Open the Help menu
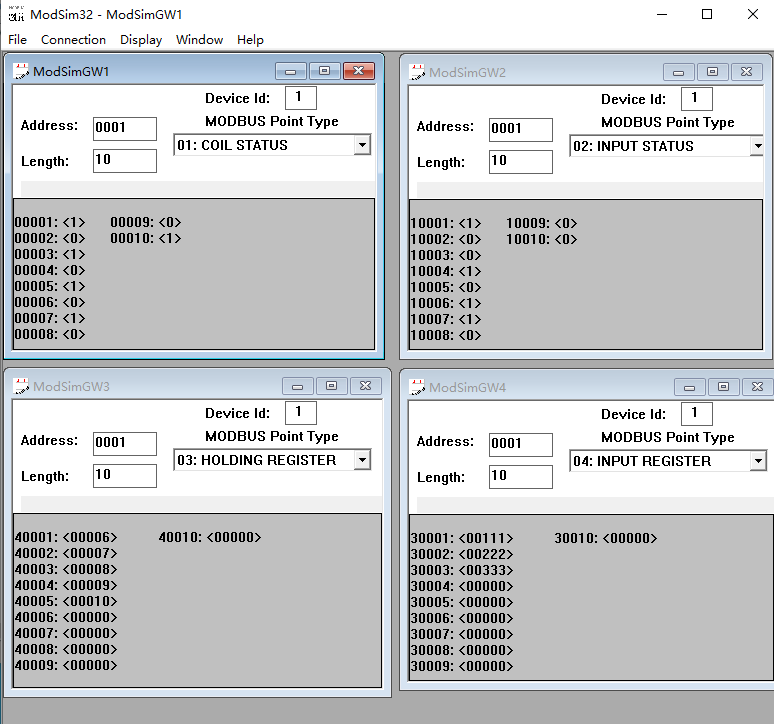This screenshot has height=724, width=774. [x=250, y=39]
